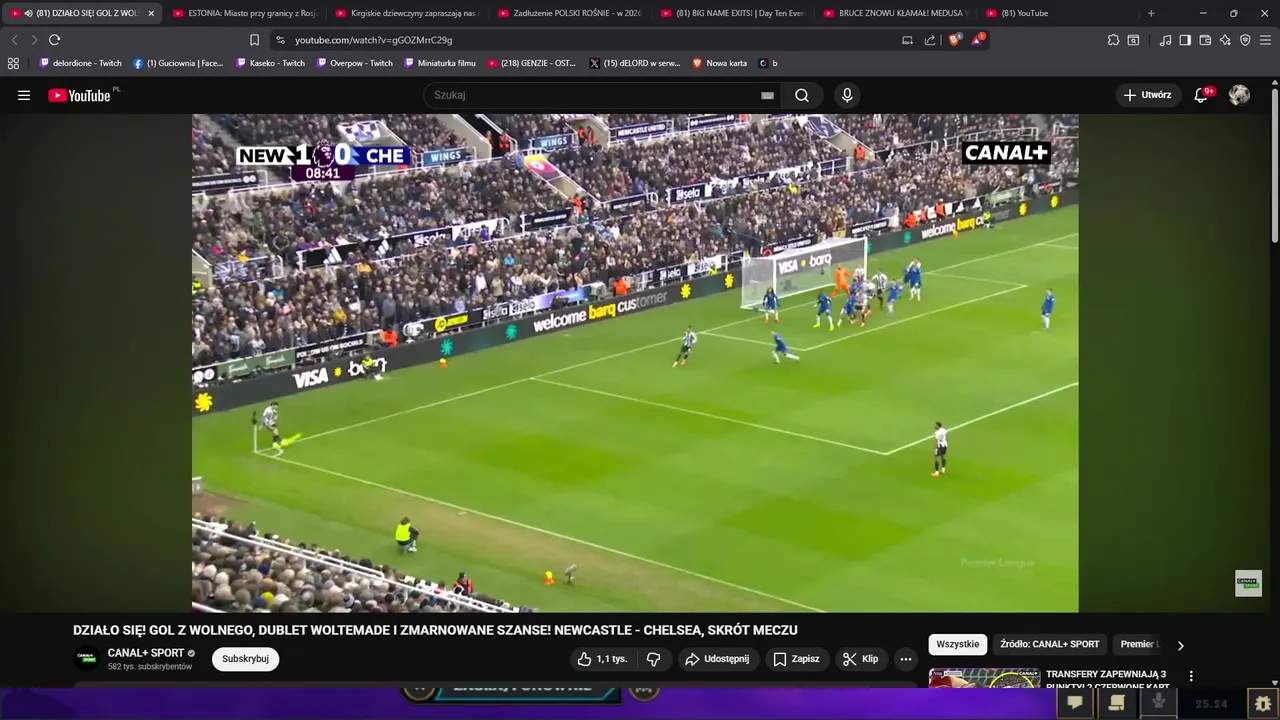Viewport: 1280px width, 720px height.
Task: Toggle the browser sidebar panel
Action: [x=1185, y=40]
